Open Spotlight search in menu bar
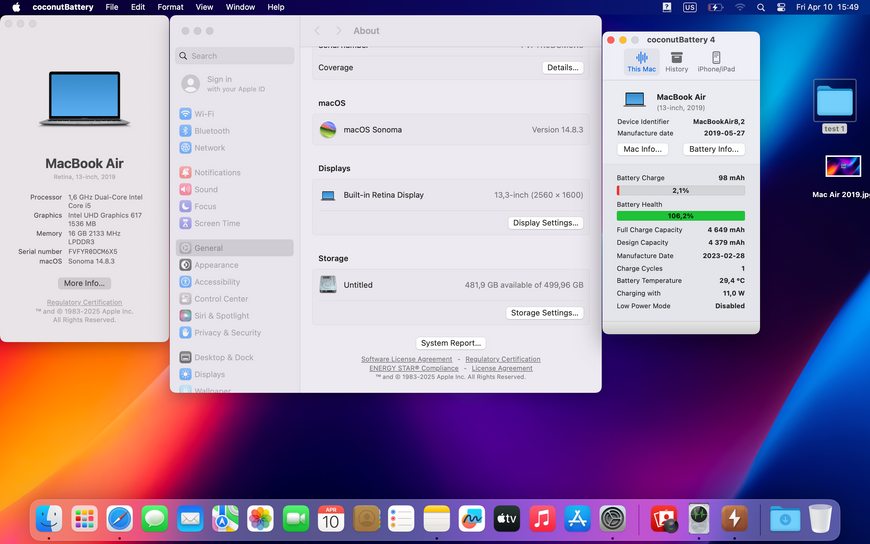 pyautogui.click(x=761, y=7)
